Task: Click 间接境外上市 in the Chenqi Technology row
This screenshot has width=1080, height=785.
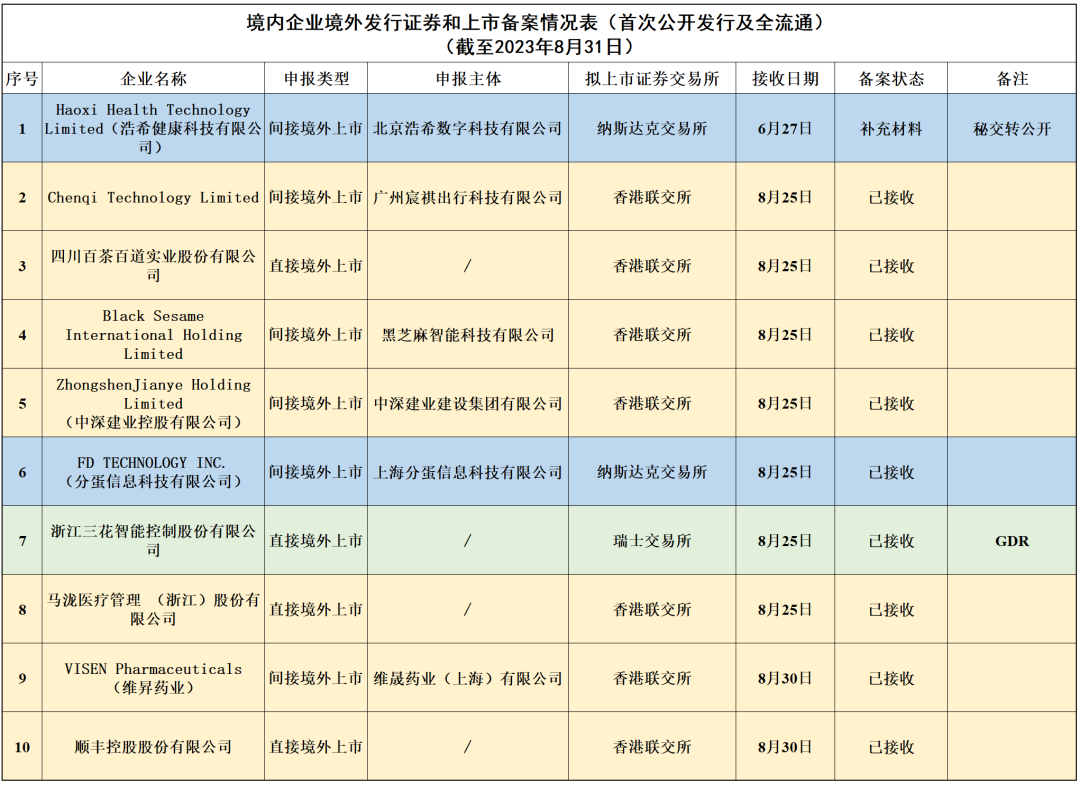Action: point(316,198)
